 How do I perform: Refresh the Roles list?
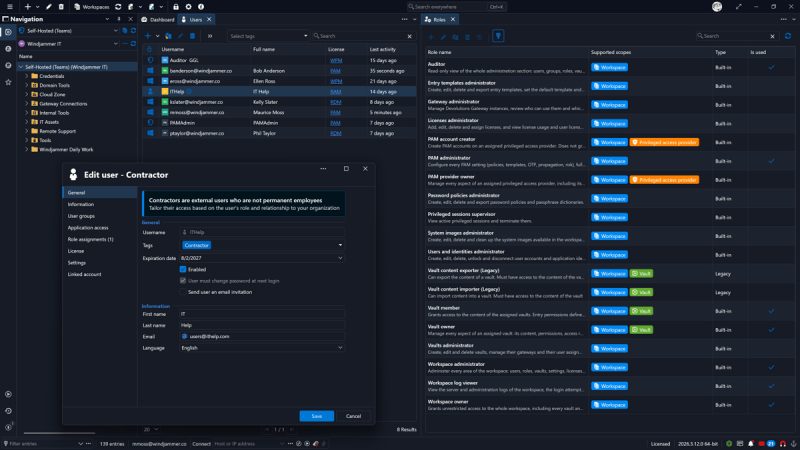coord(788,36)
